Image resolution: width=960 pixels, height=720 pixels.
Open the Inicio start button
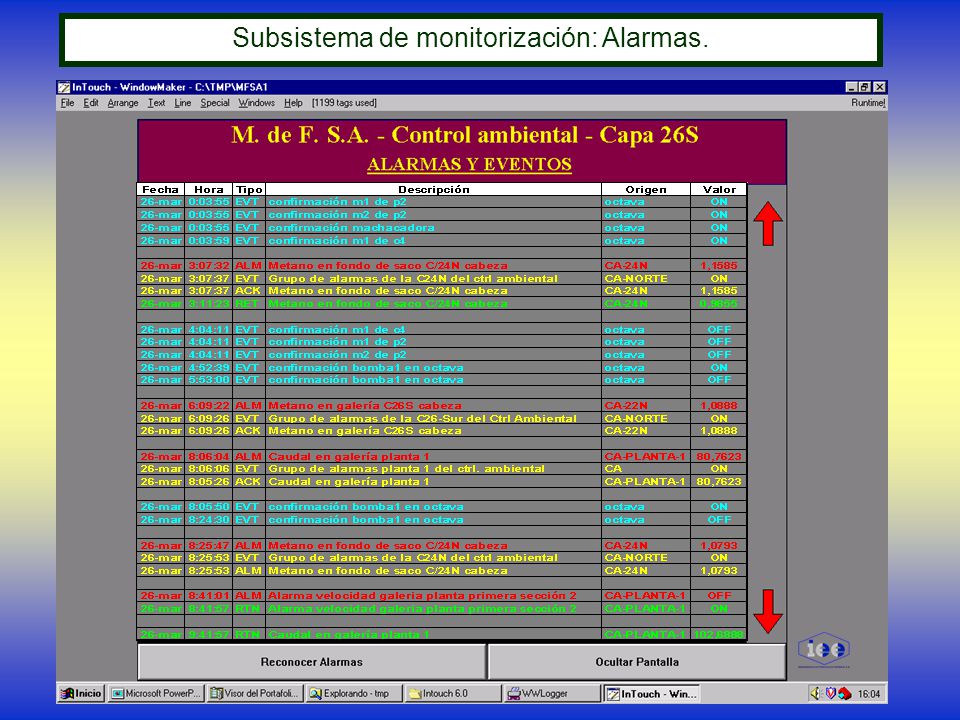point(81,693)
